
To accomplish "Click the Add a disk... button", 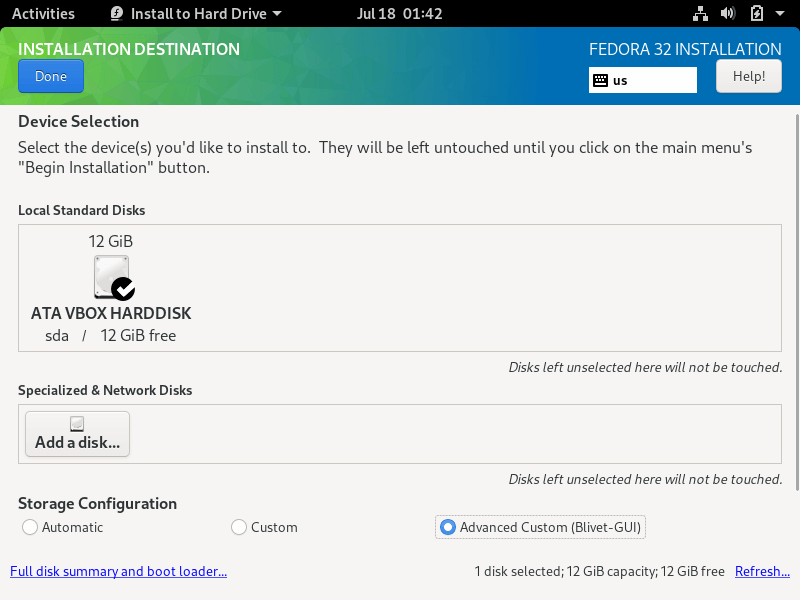I will click(x=78, y=434).
